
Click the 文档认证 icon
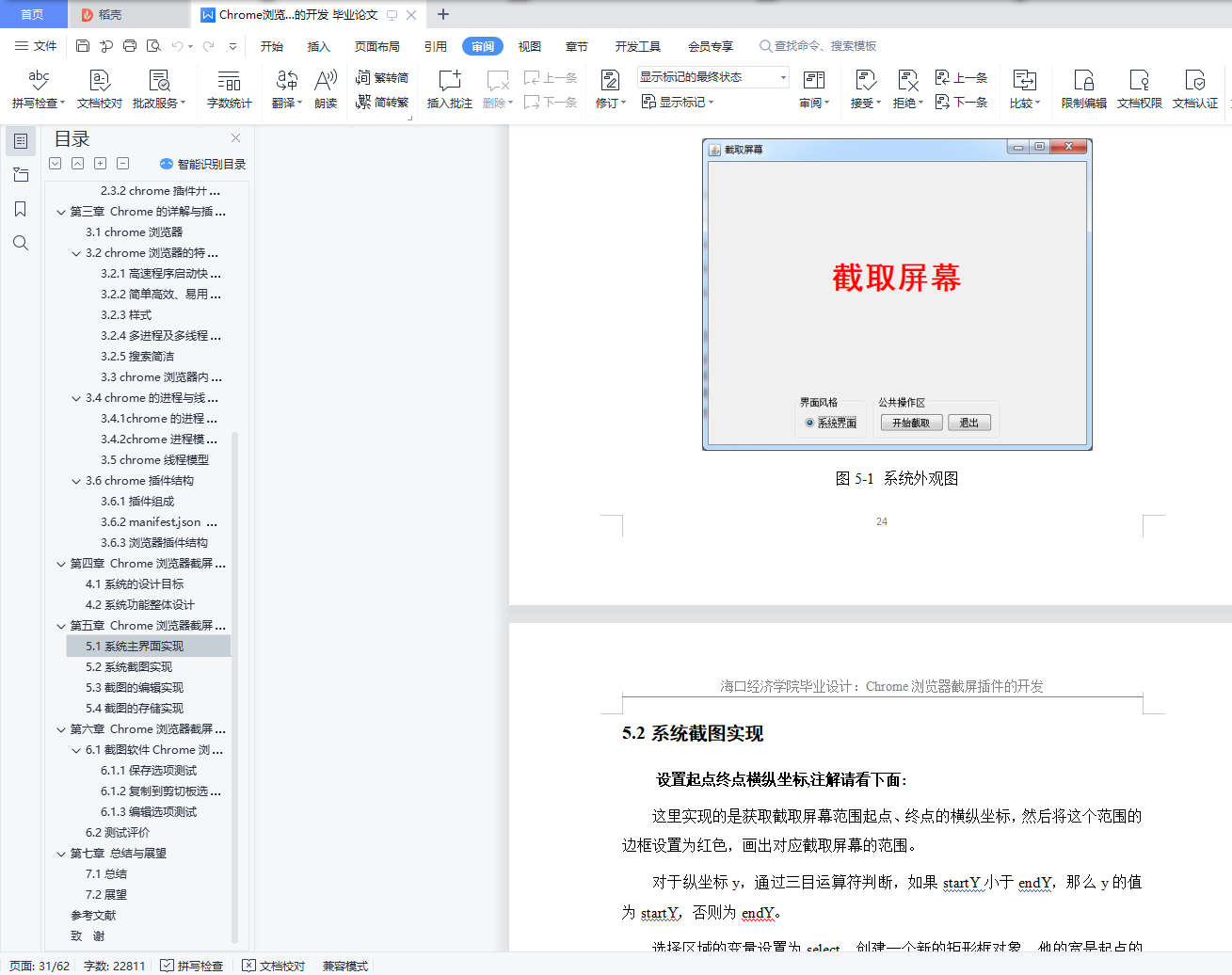[x=1195, y=88]
